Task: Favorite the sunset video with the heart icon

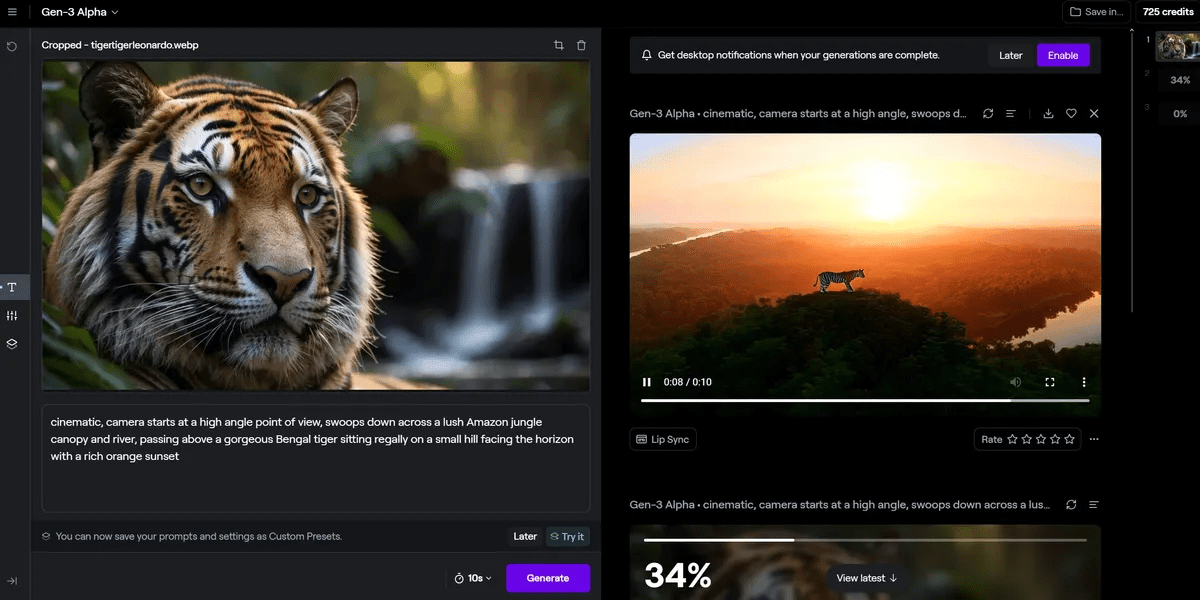Action: [x=1071, y=114]
